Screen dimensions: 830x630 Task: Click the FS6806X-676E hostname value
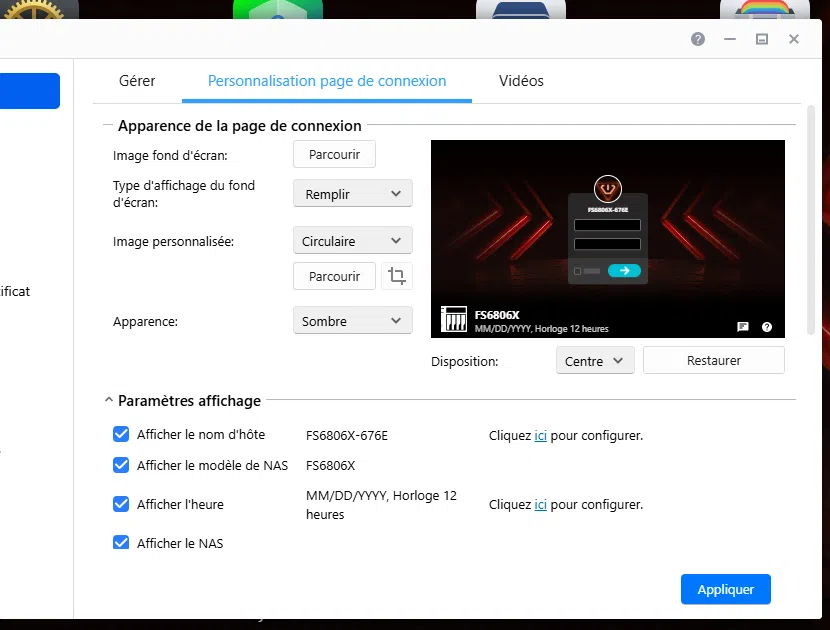[x=347, y=436]
